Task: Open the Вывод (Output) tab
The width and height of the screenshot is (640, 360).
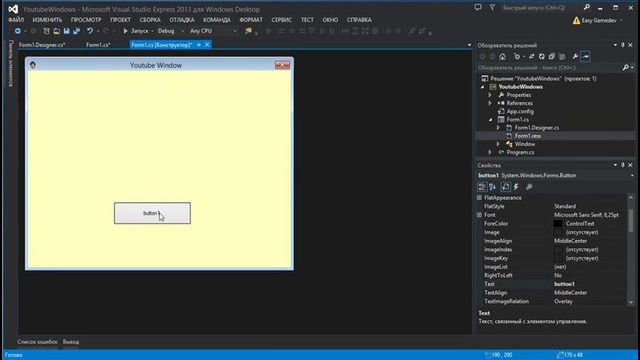Action: (71, 342)
